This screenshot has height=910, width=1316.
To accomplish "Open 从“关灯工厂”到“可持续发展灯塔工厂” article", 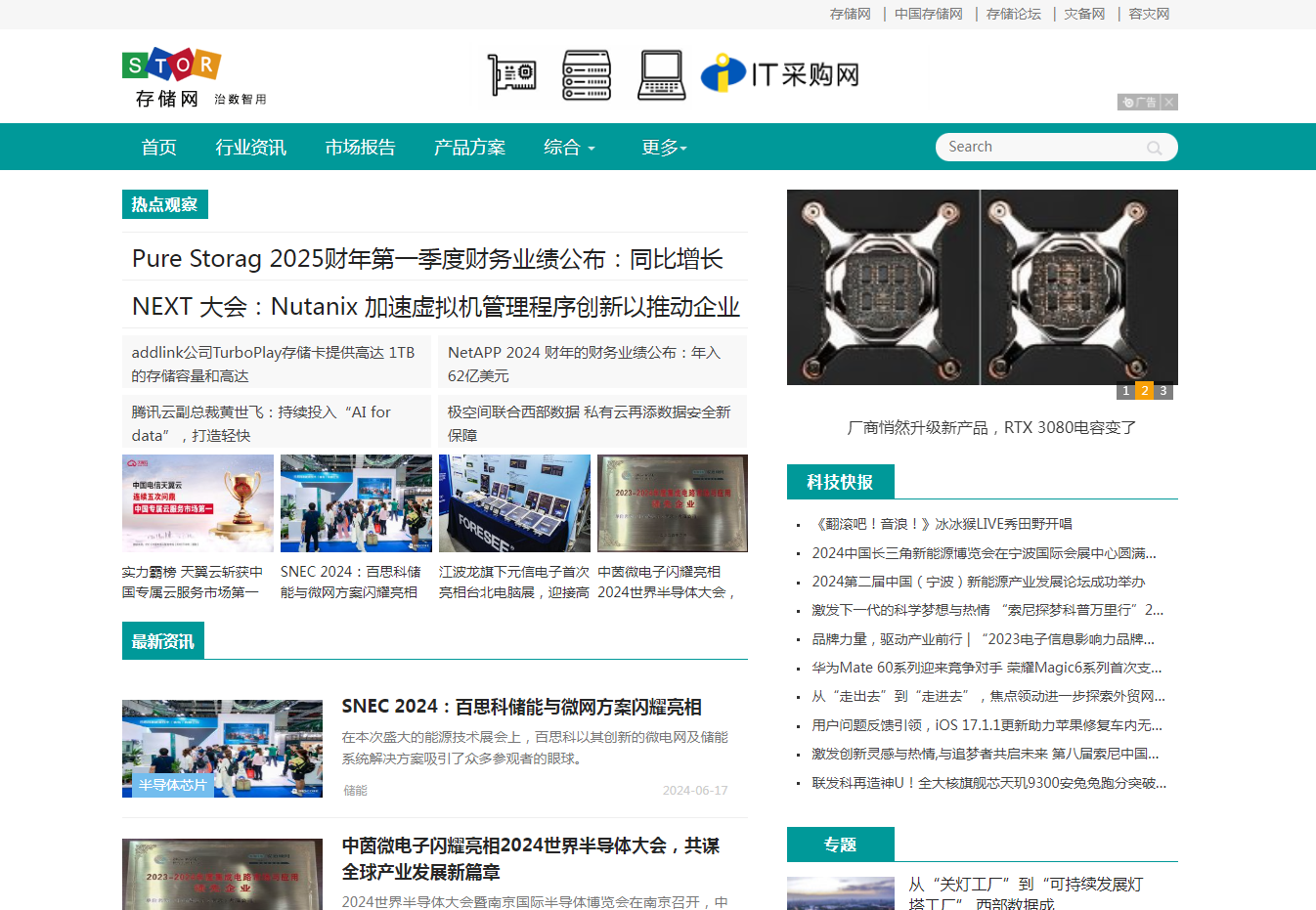I will (1025, 893).
